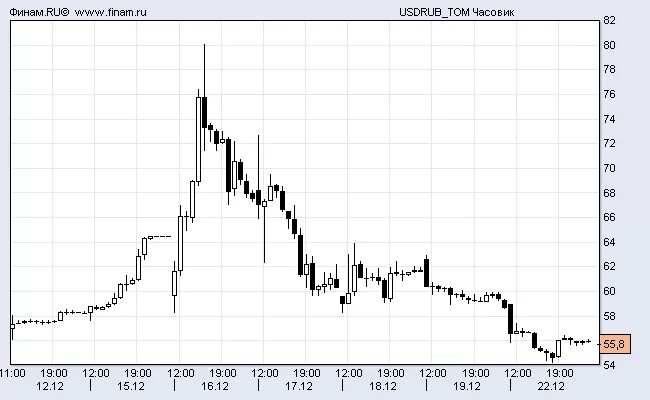Click the 11:00 time axis label
The image size is (650, 400).
(12, 373)
